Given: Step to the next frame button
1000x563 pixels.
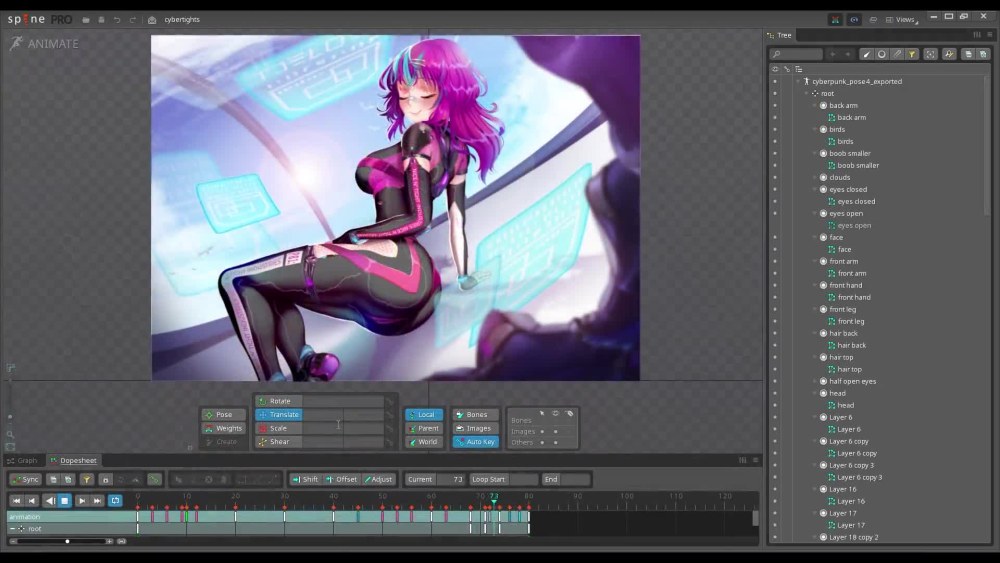Looking at the screenshot, I should 82,501.
